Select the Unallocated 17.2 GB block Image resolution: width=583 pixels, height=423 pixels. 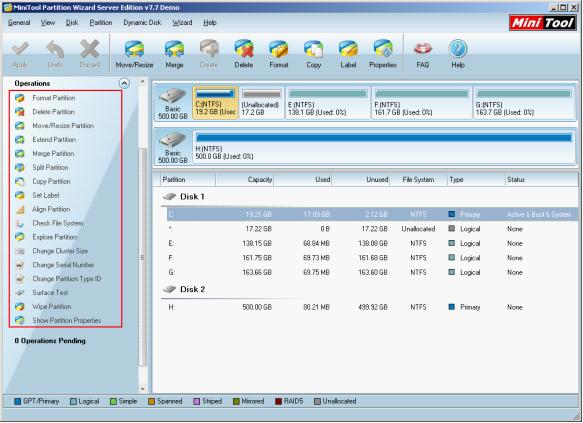[261, 103]
